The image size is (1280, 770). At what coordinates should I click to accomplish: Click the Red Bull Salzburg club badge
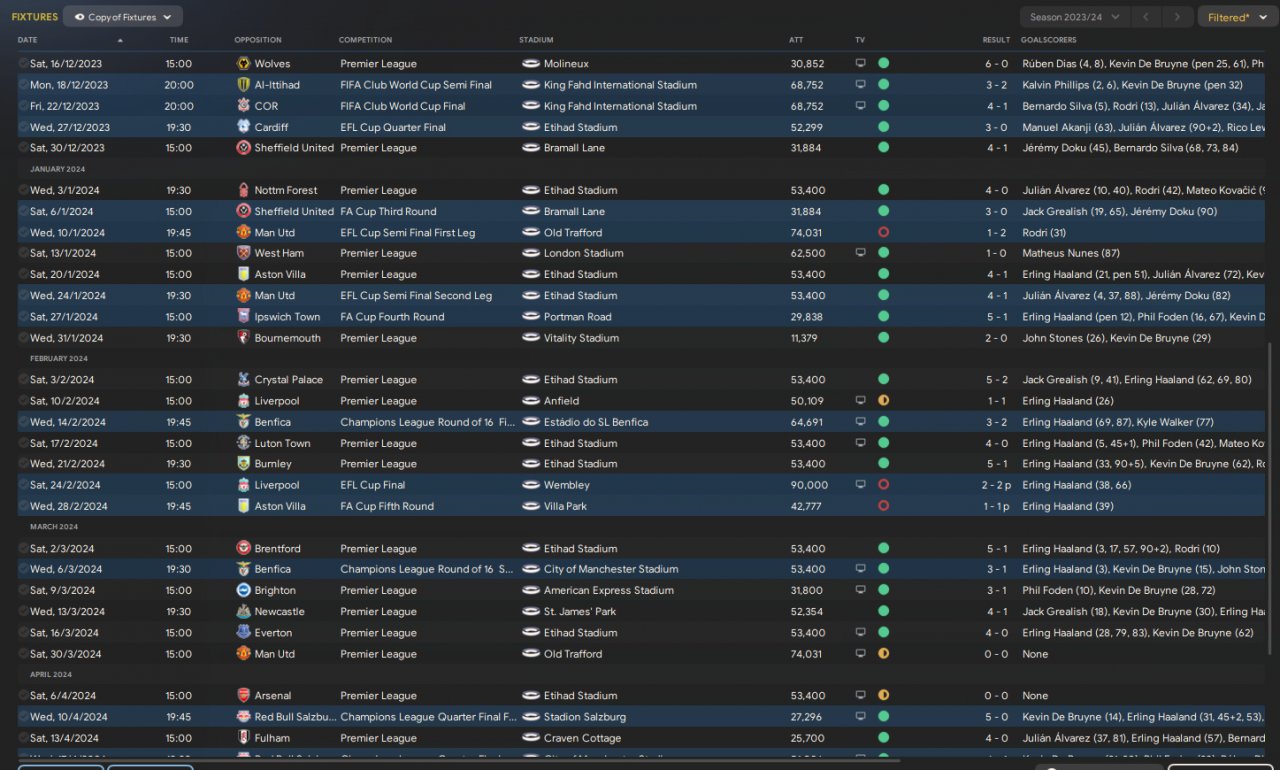(243, 717)
